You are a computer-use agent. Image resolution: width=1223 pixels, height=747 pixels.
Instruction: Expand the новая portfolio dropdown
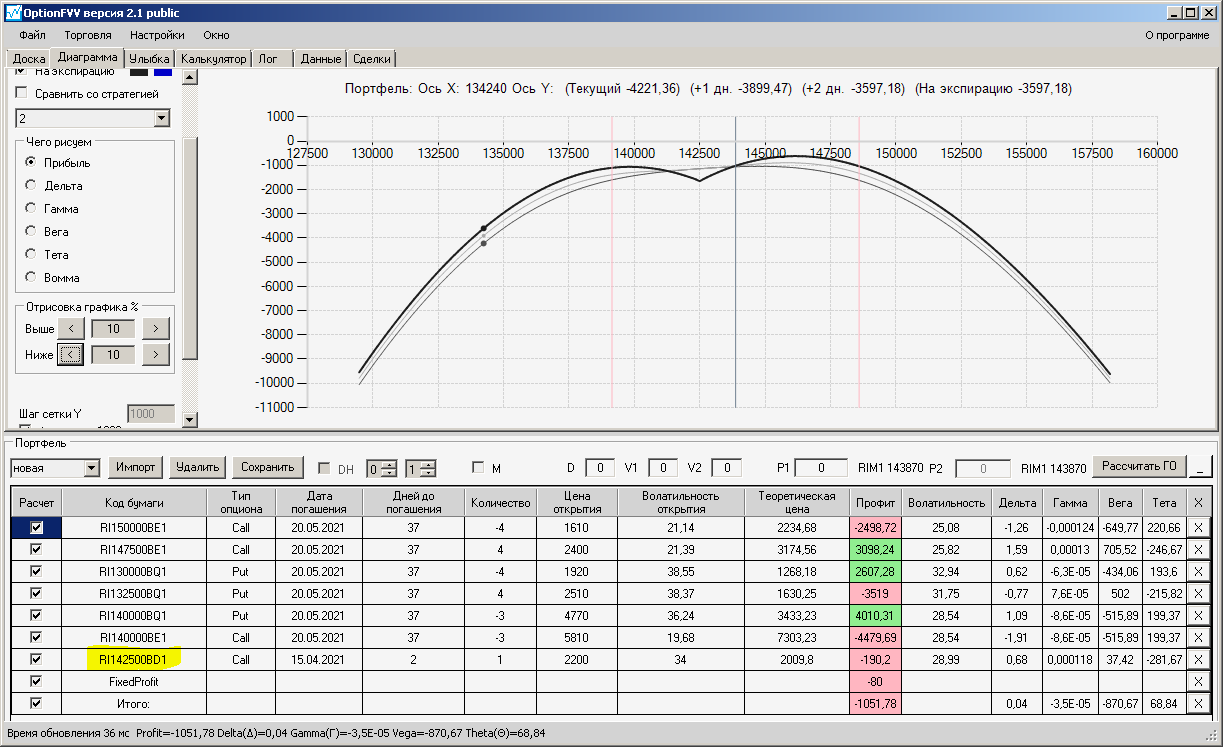click(92, 468)
